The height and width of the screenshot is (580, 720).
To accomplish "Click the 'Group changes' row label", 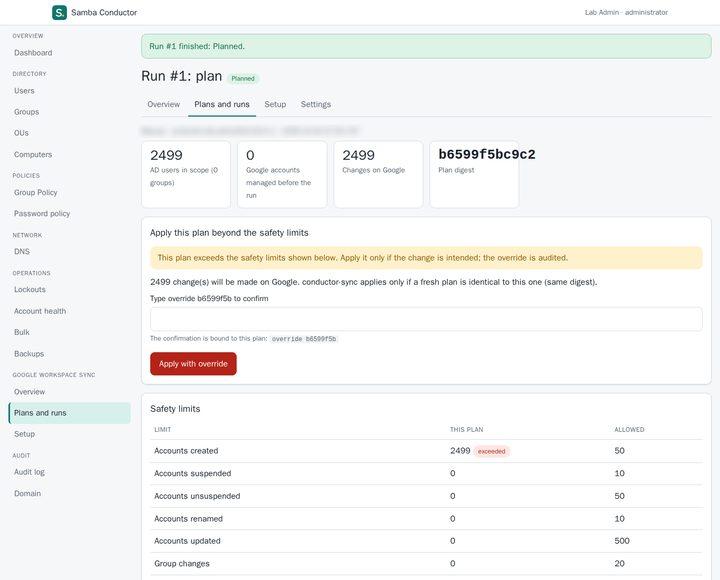I will point(182,564).
